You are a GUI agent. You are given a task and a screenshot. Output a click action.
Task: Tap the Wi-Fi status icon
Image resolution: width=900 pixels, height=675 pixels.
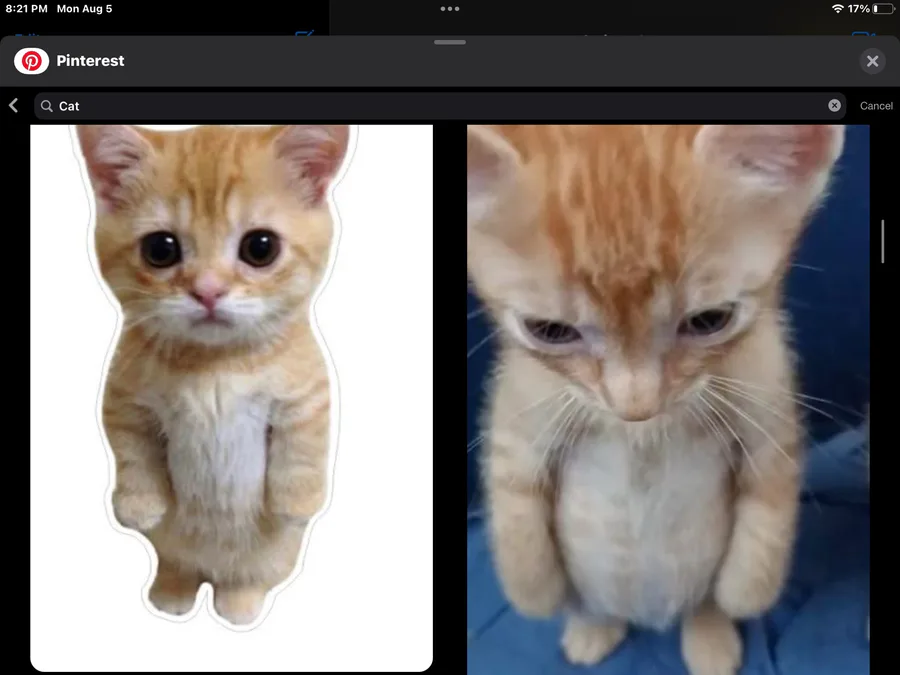pyautogui.click(x=837, y=9)
